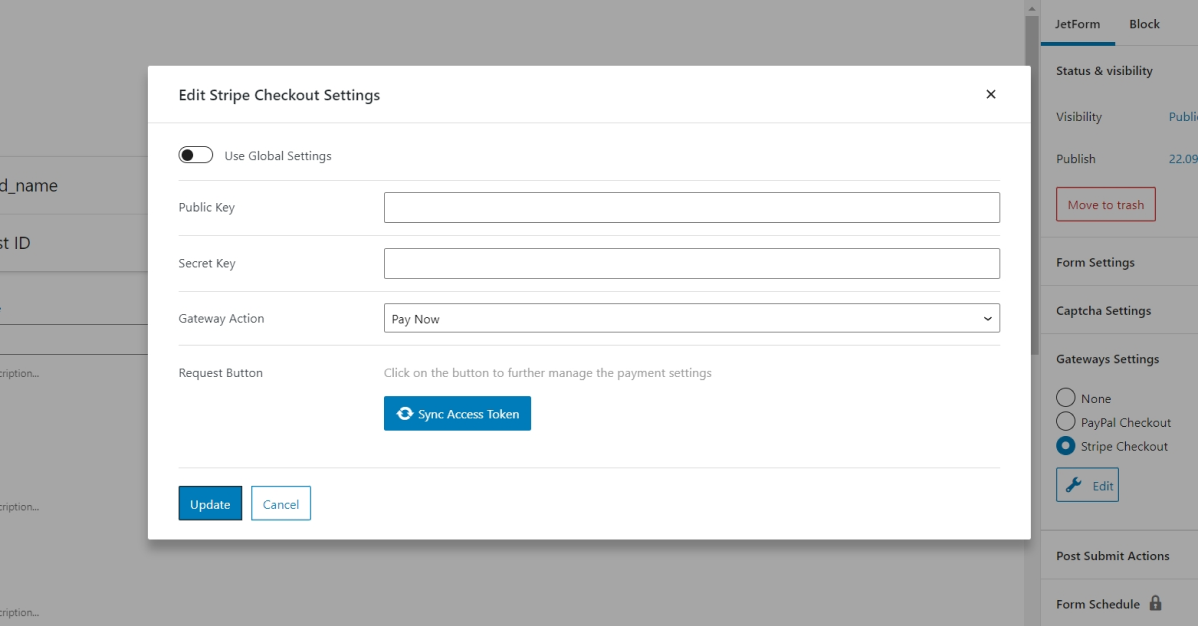The image size is (1200, 626).
Task: Select the Stripe Checkout radio button
Action: point(1066,446)
